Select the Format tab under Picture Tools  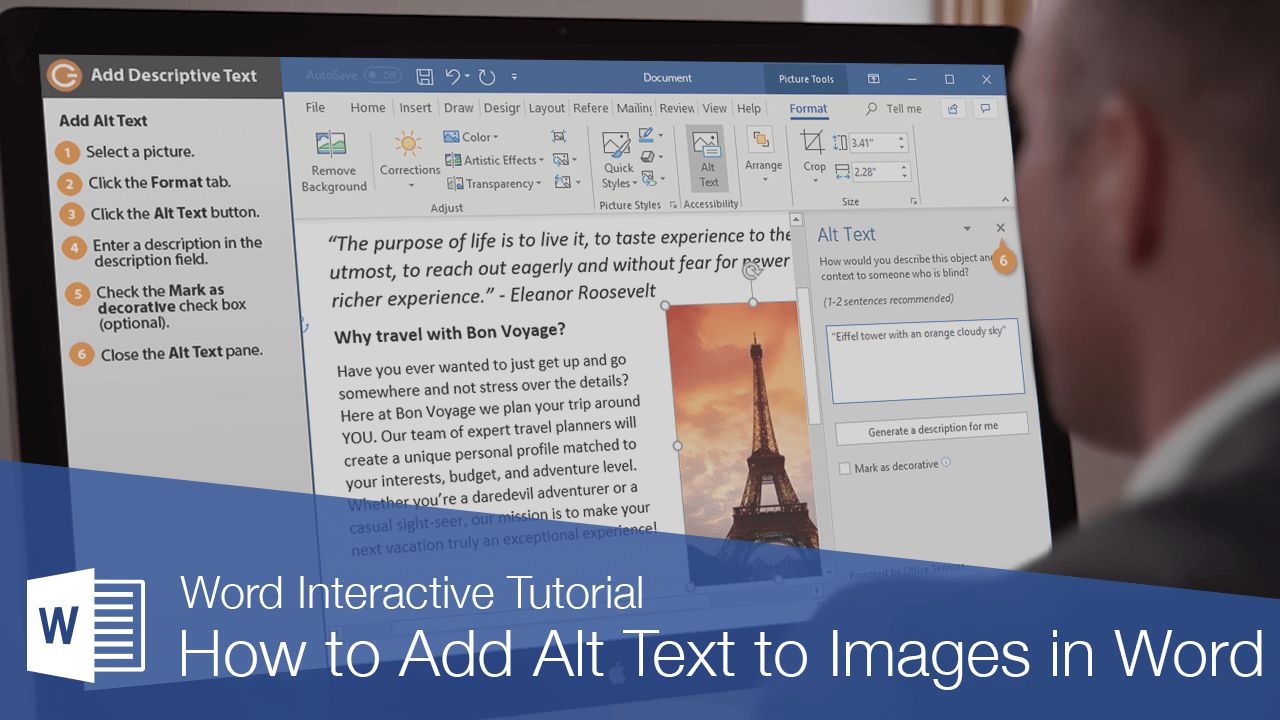point(808,109)
